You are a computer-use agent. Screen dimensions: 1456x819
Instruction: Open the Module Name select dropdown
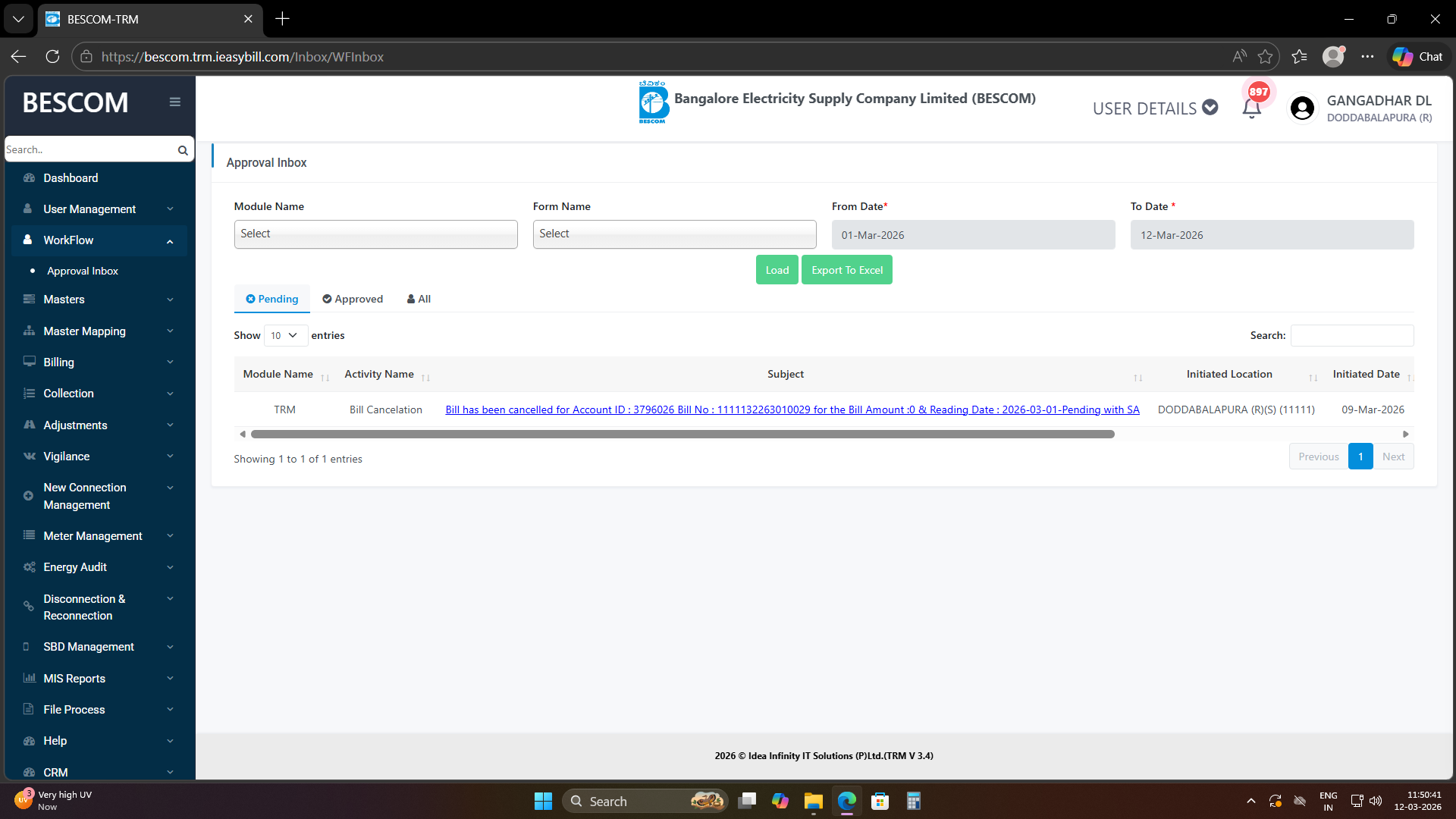tap(375, 234)
